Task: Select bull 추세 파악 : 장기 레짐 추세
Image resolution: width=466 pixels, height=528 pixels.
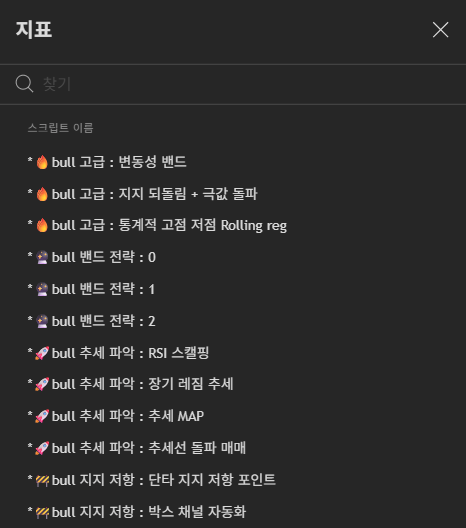Action: (x=233, y=384)
